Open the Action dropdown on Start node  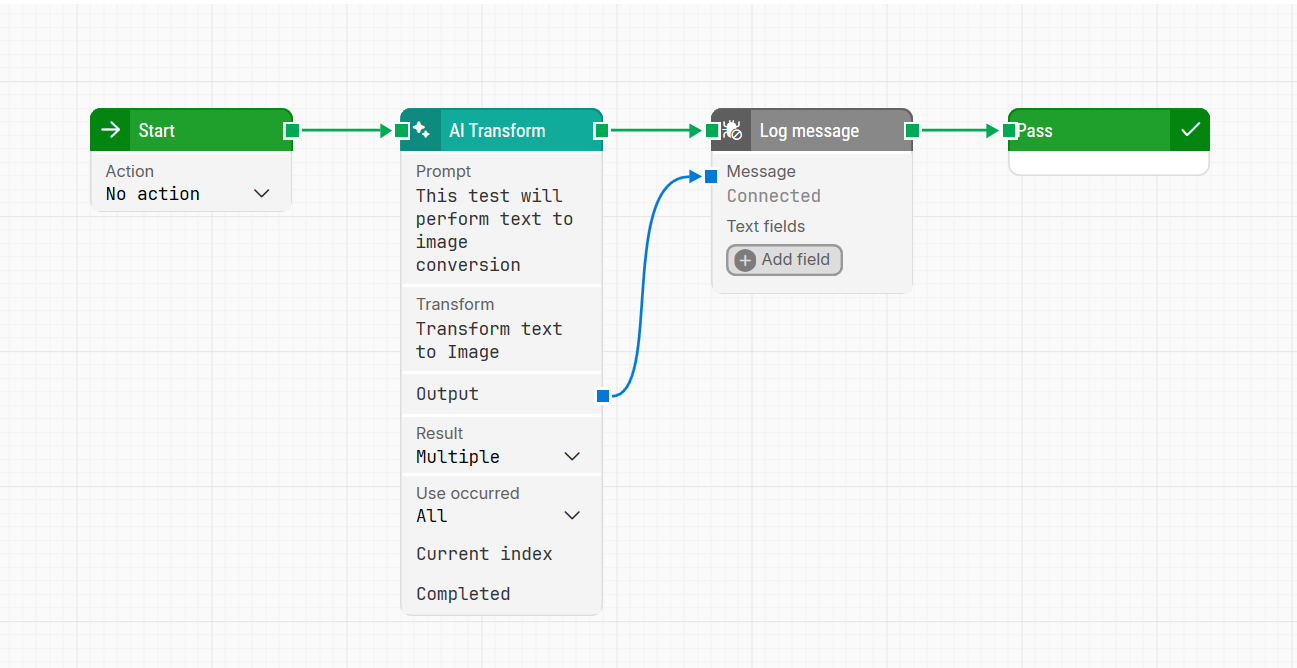pos(189,194)
